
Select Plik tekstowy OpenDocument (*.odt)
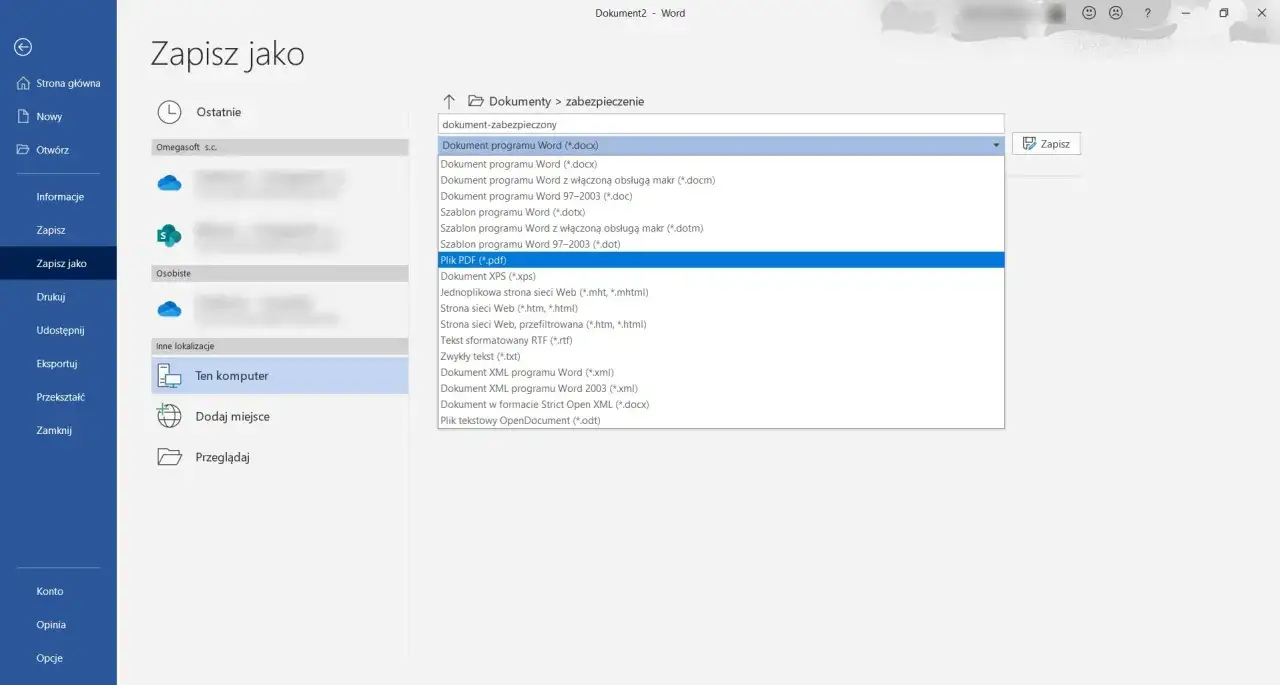click(720, 420)
